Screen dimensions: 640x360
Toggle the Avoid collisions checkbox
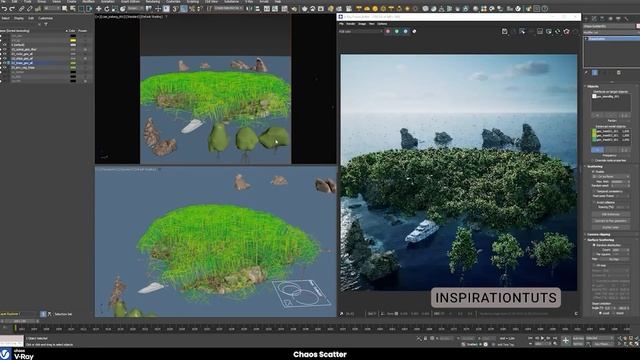(594, 202)
